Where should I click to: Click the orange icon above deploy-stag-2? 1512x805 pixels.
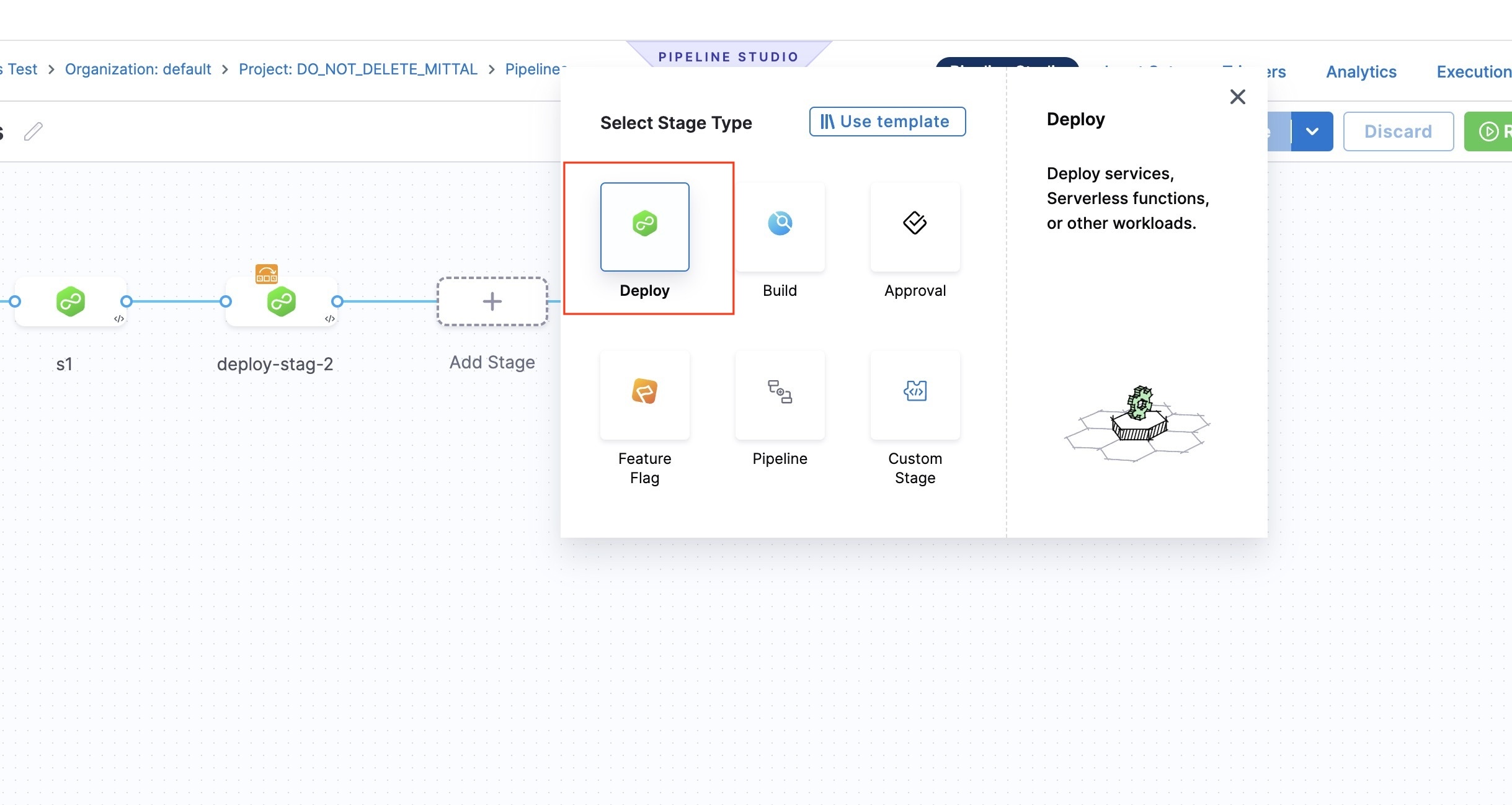[x=267, y=274]
